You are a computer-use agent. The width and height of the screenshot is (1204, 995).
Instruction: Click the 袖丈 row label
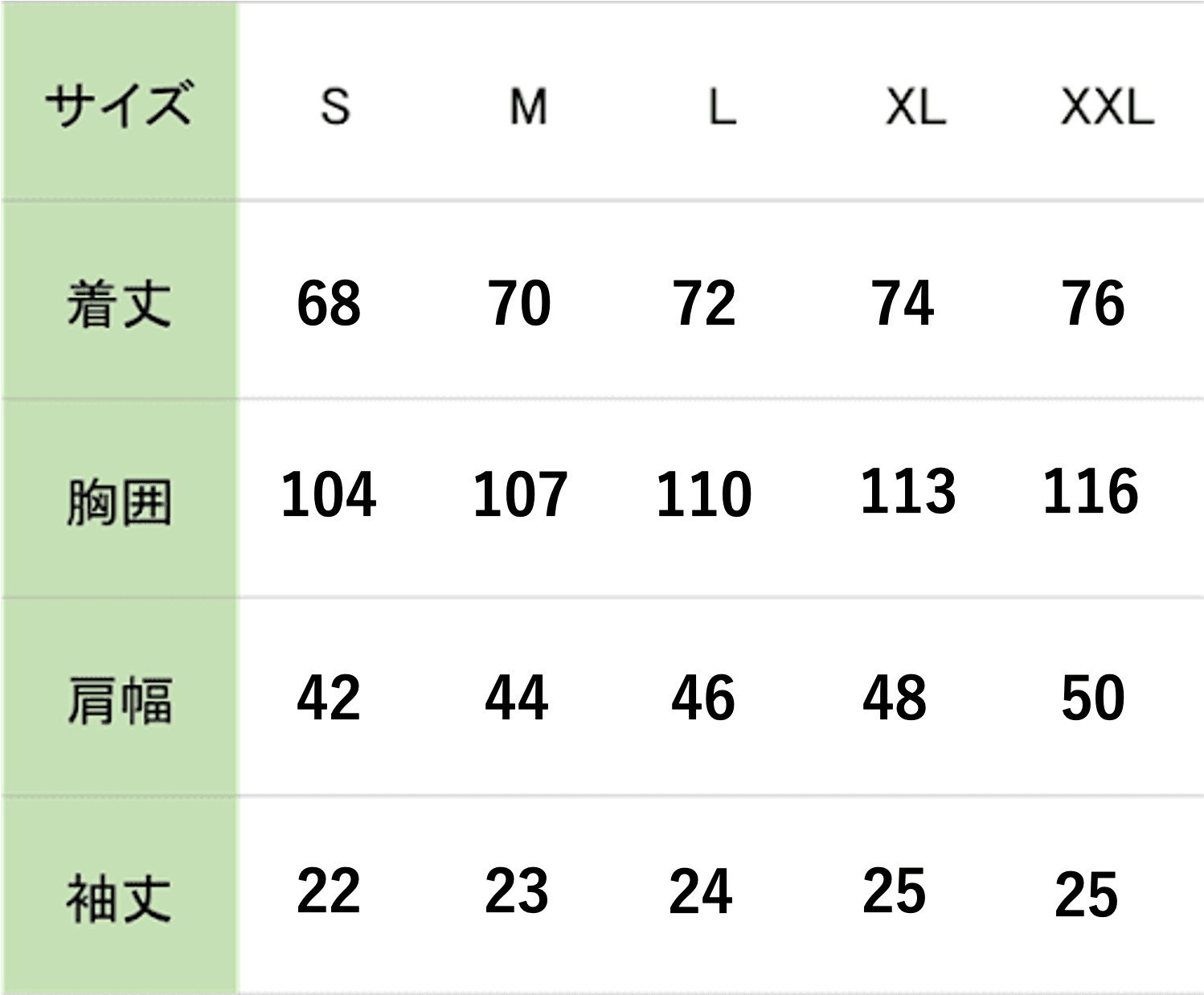(119, 899)
